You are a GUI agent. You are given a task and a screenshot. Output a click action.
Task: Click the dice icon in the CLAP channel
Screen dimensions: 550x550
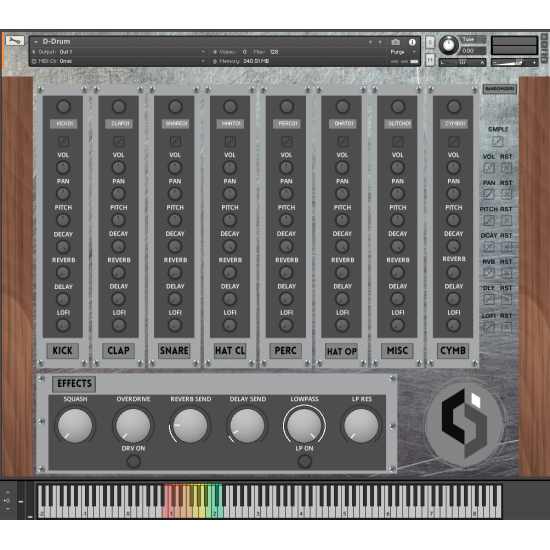[119, 142]
